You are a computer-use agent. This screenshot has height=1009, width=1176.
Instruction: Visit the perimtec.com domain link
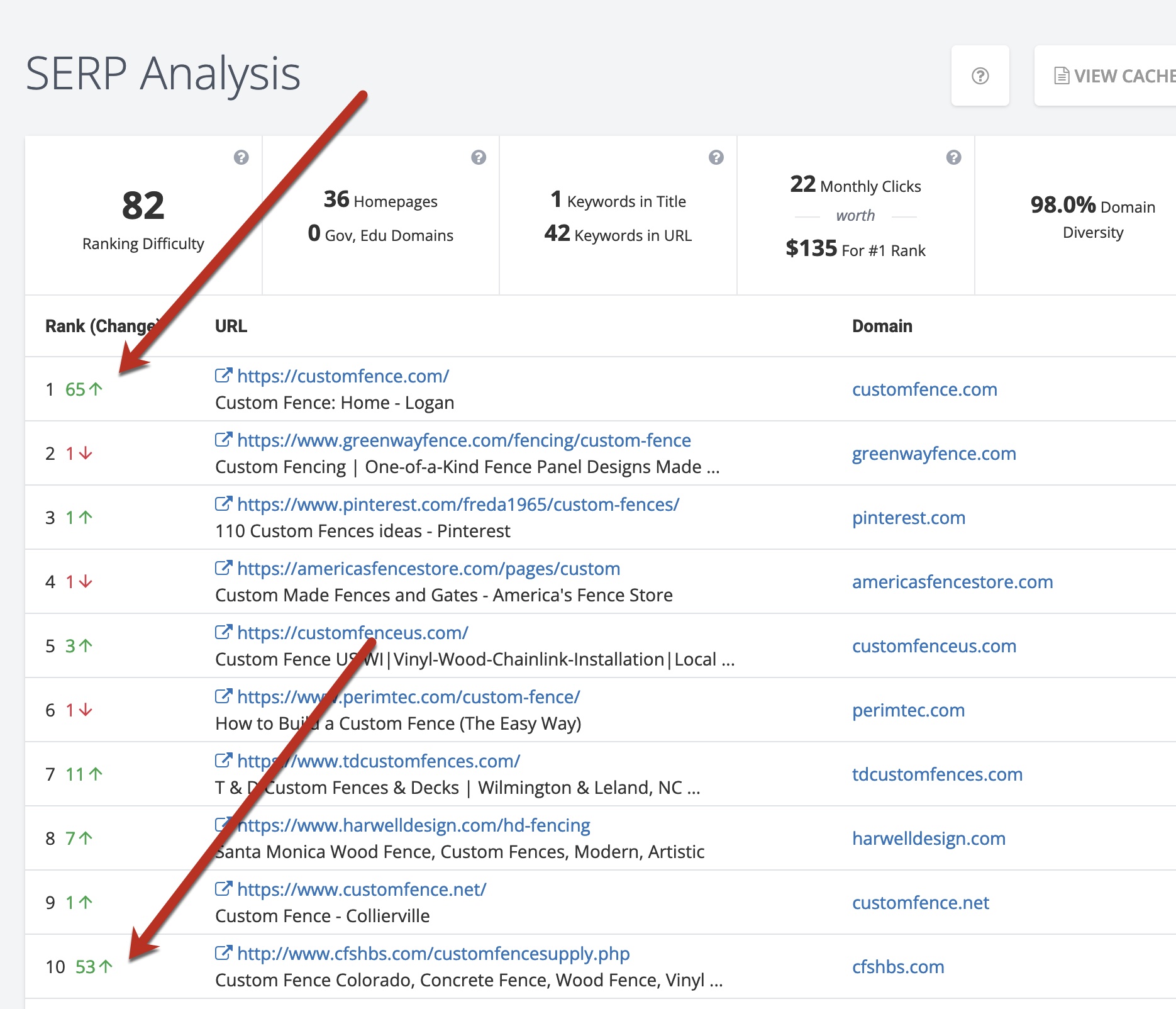(x=908, y=710)
